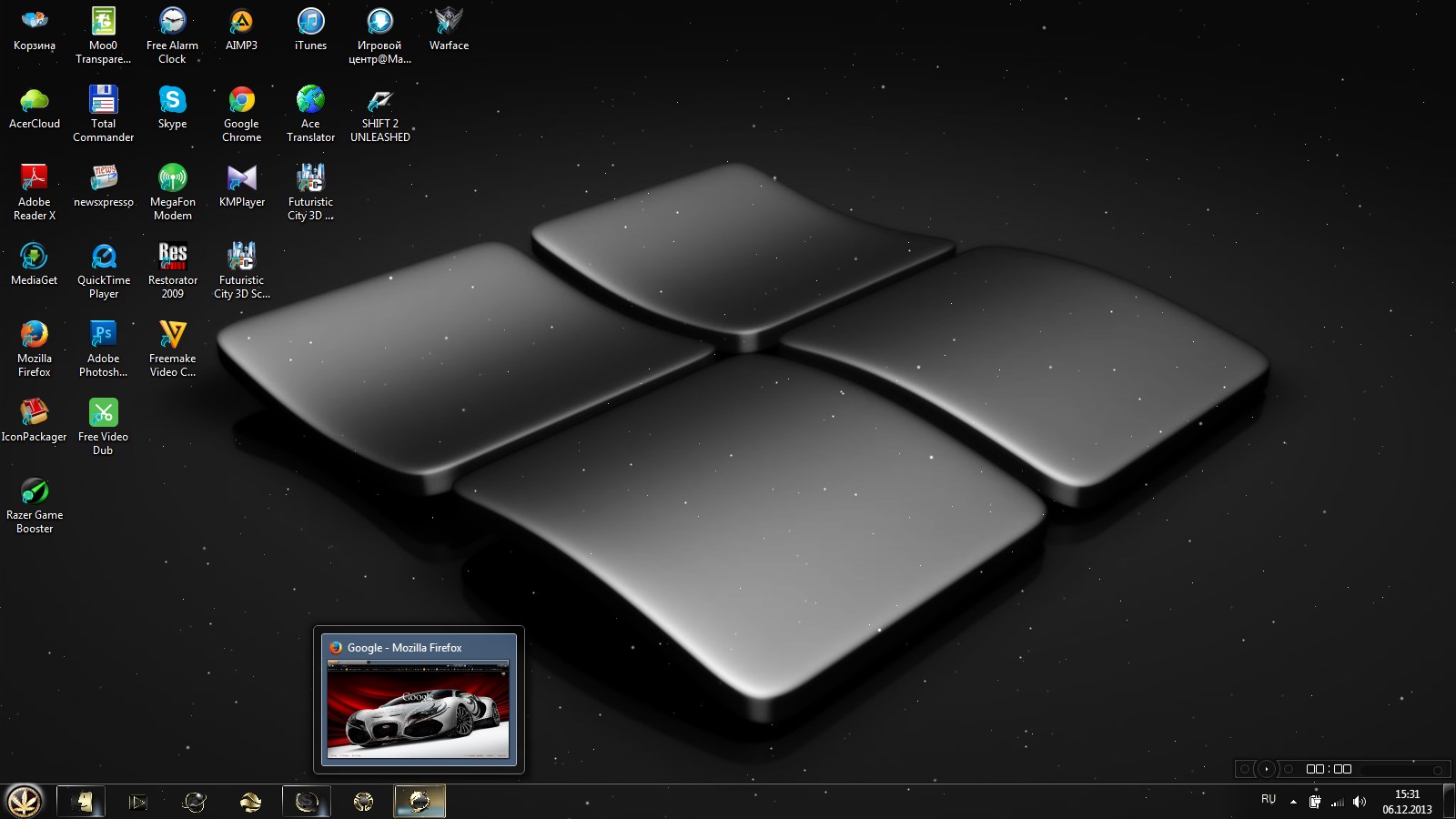The height and width of the screenshot is (819, 1456).
Task: Launch the Warface game shortcut
Action: (449, 29)
